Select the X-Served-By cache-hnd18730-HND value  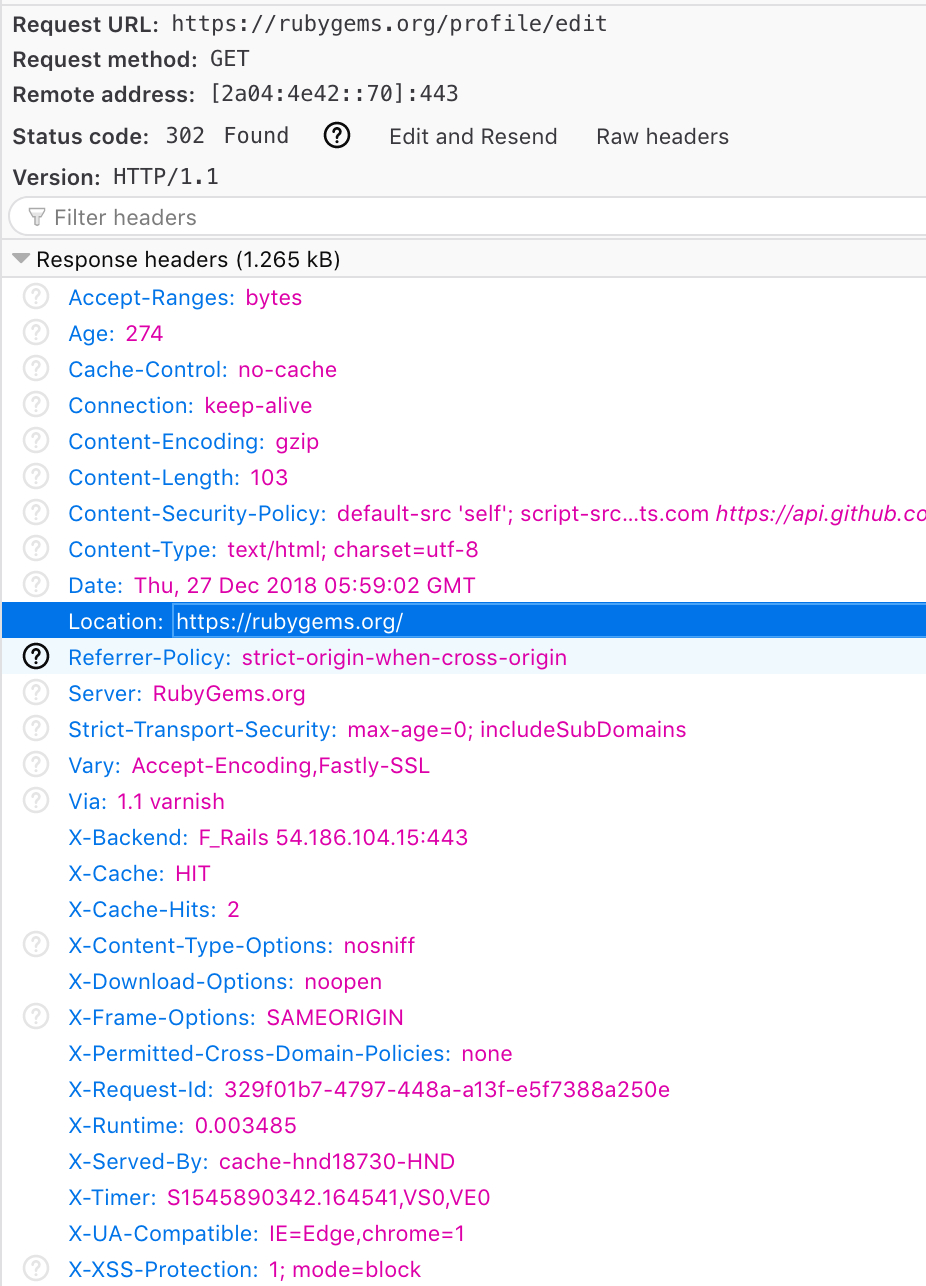[337, 1162]
